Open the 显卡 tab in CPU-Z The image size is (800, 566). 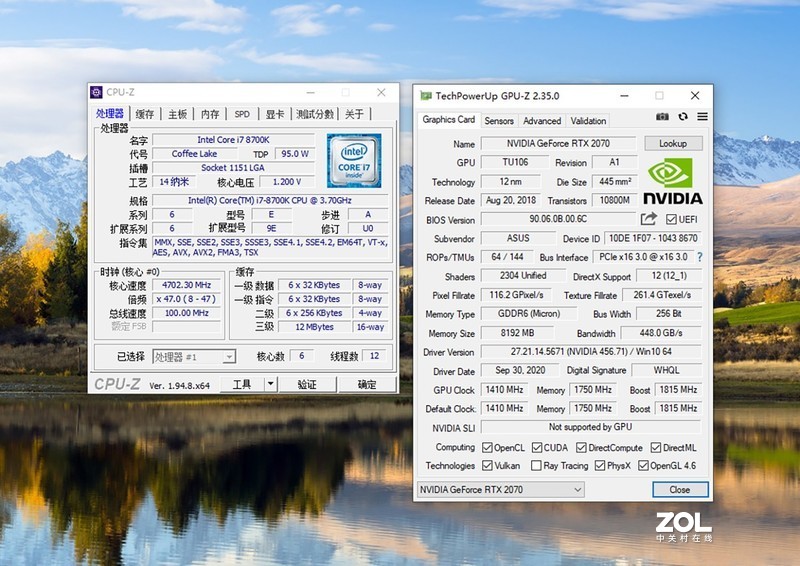pos(275,114)
